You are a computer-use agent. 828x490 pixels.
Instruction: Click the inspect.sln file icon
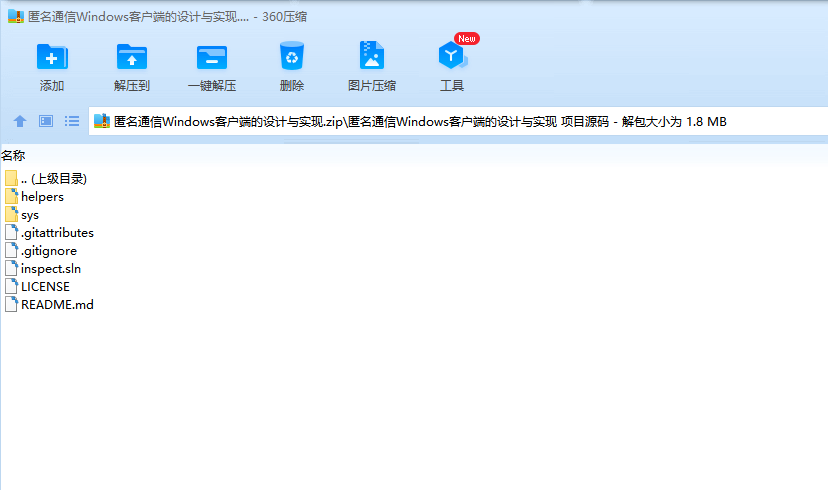coord(12,268)
